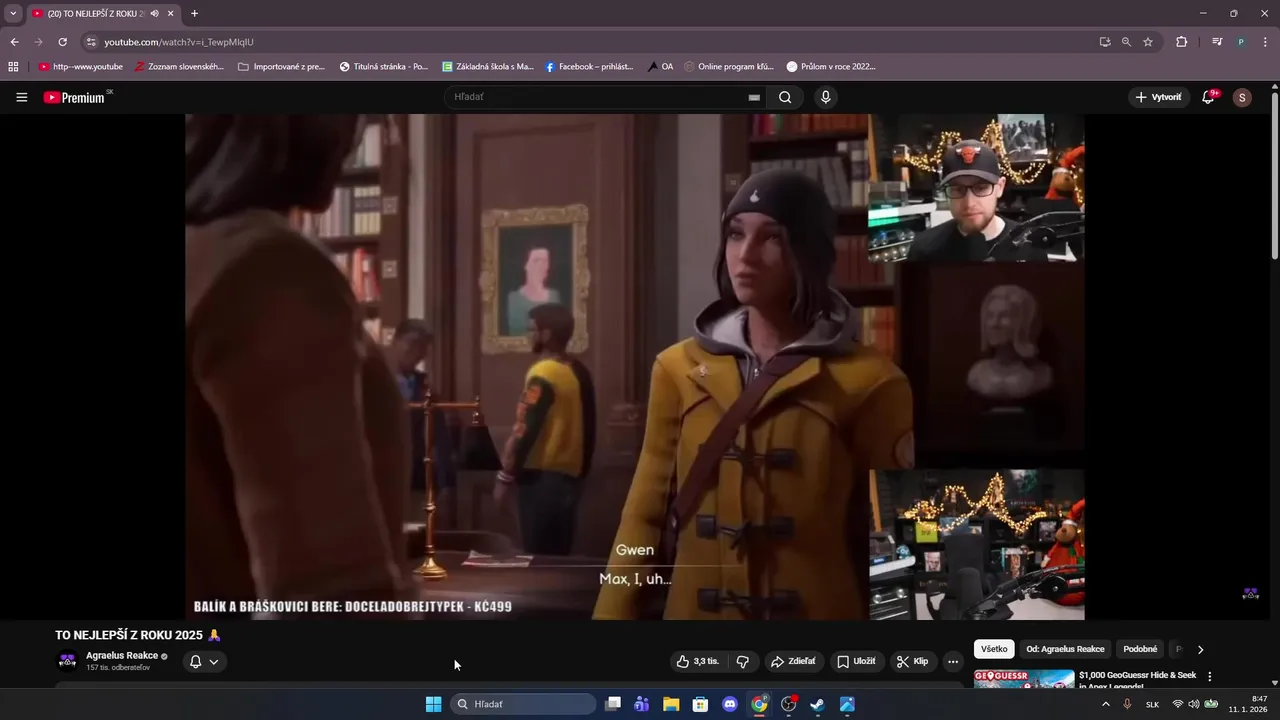The height and width of the screenshot is (720, 1280).
Task: Close the TO NEJLEPŠÍ Z ROKU tab
Action: click(x=171, y=14)
